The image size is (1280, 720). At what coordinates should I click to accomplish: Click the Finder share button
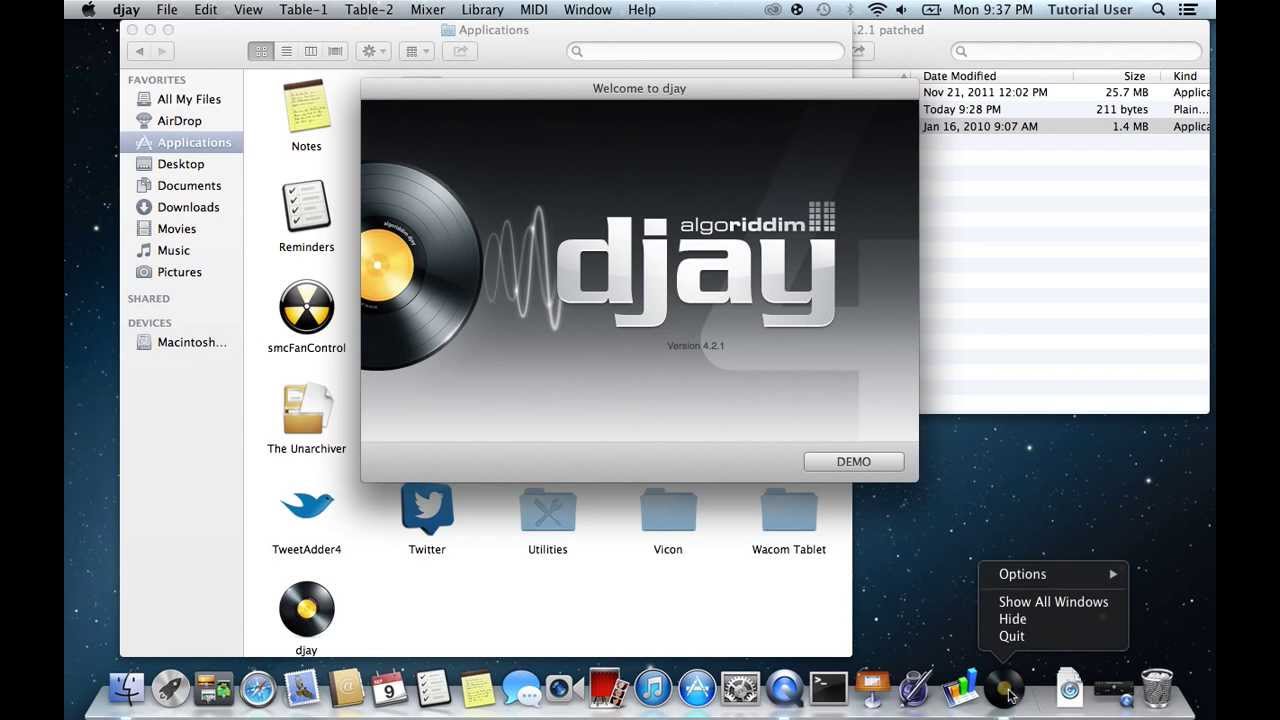(x=460, y=51)
